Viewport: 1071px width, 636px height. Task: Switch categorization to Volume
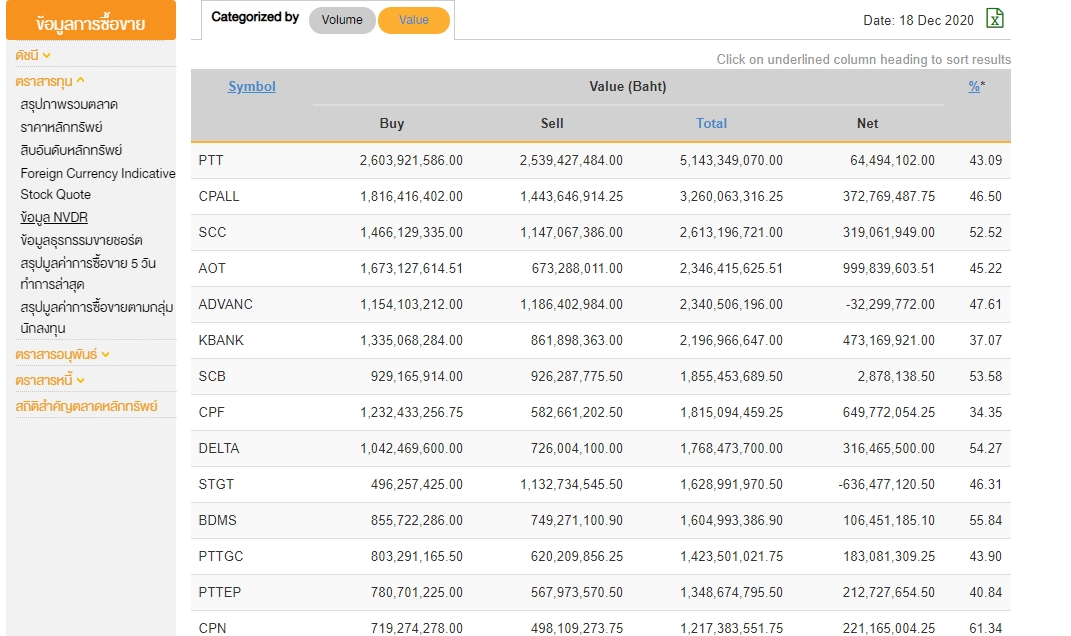(342, 20)
